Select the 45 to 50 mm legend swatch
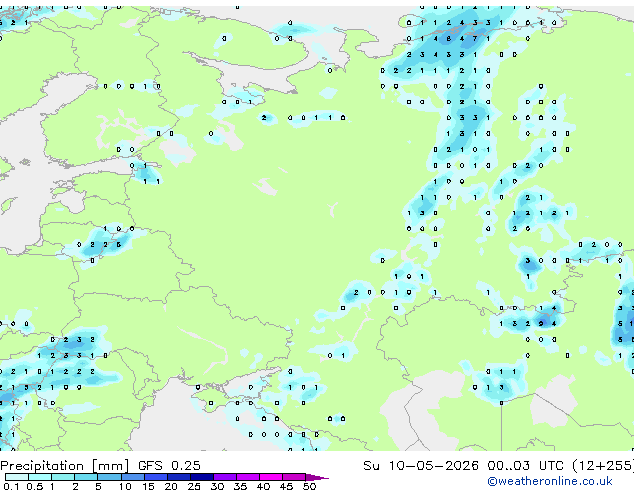The height and width of the screenshot is (490, 634). click(294, 477)
